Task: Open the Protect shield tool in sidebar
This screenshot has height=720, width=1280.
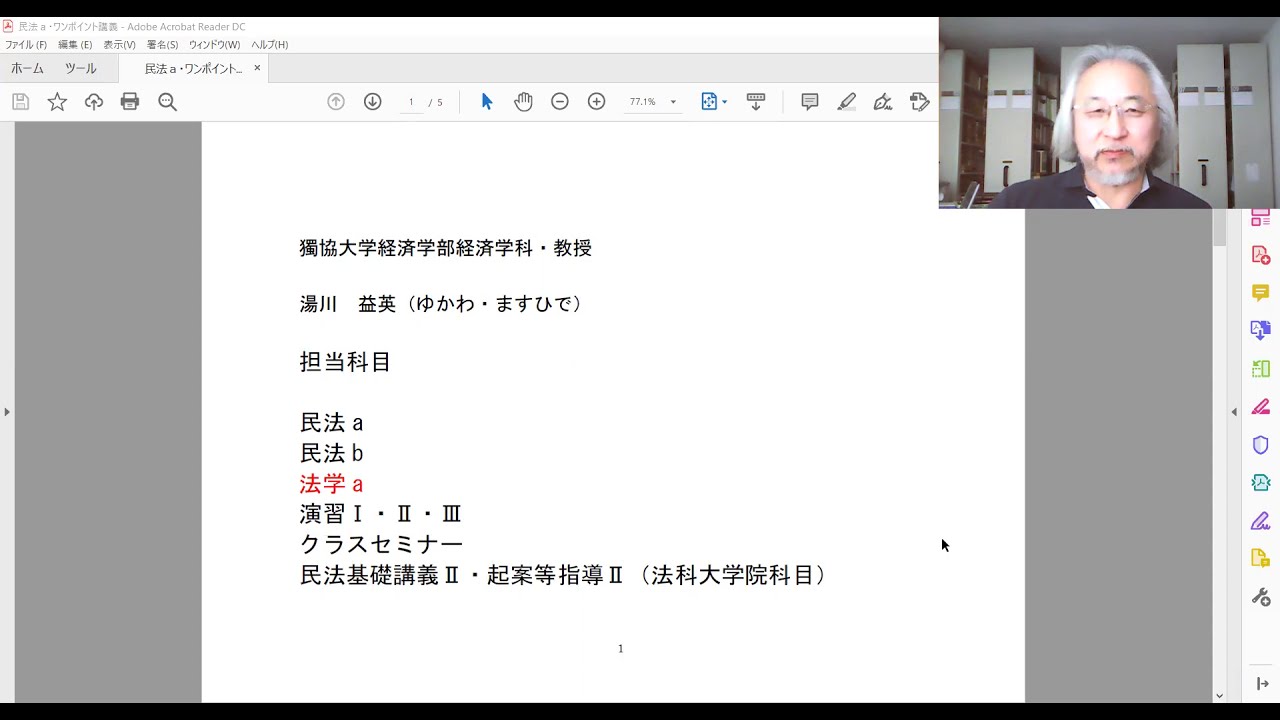Action: pyautogui.click(x=1261, y=445)
